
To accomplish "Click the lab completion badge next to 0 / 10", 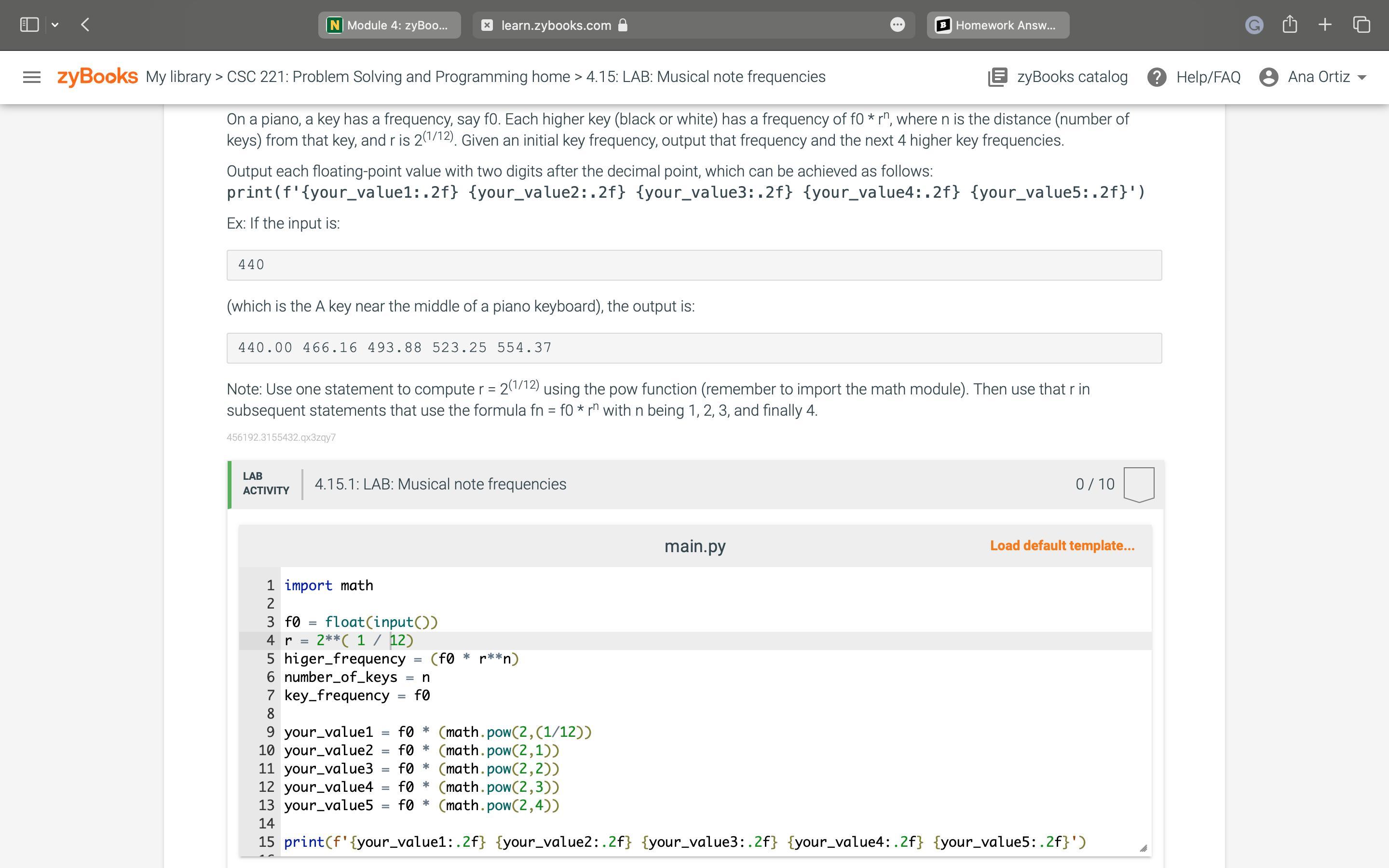I will click(1139, 485).
